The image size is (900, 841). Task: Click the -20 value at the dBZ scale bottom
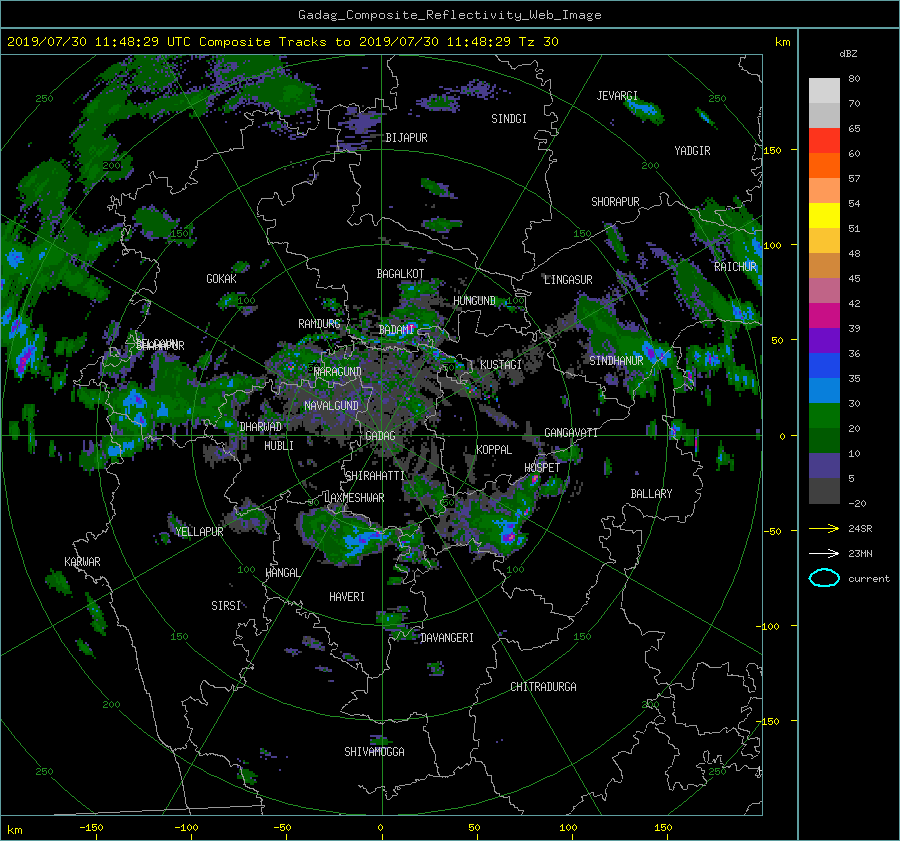click(857, 503)
